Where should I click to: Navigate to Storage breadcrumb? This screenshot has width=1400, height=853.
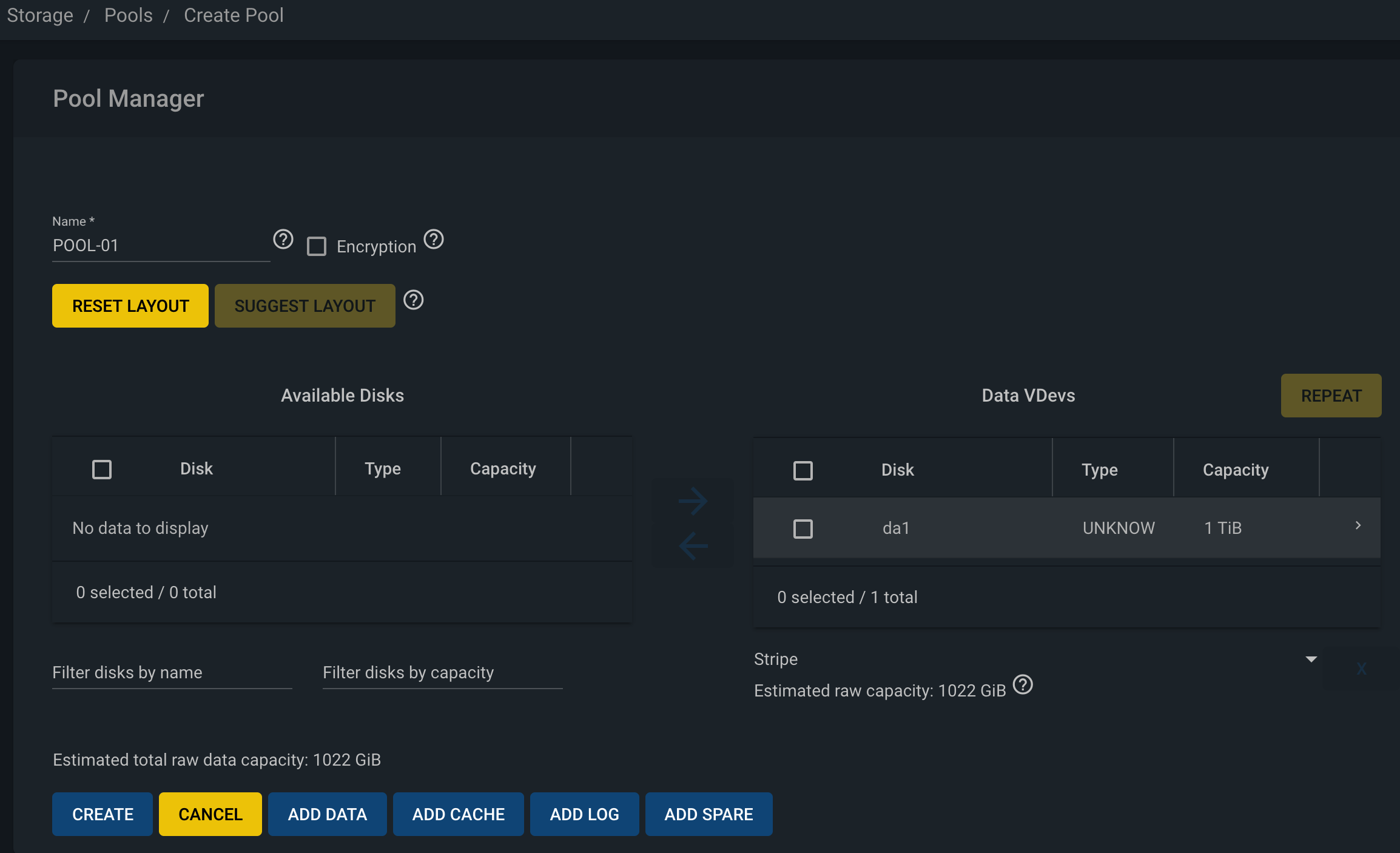pos(40,15)
